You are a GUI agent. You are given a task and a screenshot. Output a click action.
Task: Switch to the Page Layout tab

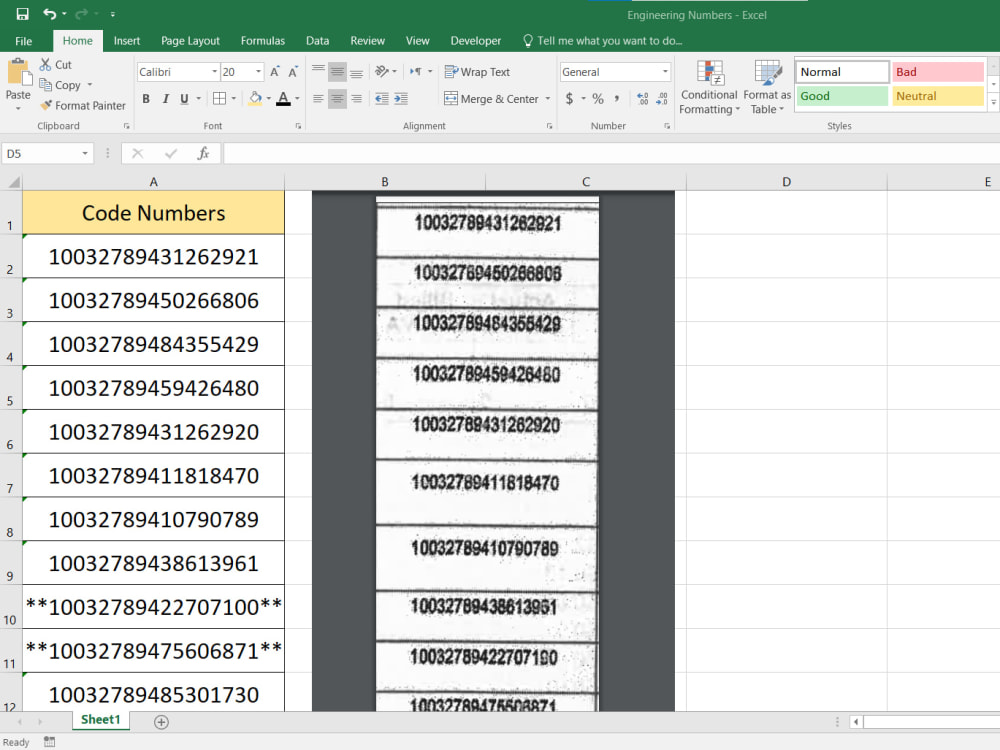pyautogui.click(x=190, y=41)
